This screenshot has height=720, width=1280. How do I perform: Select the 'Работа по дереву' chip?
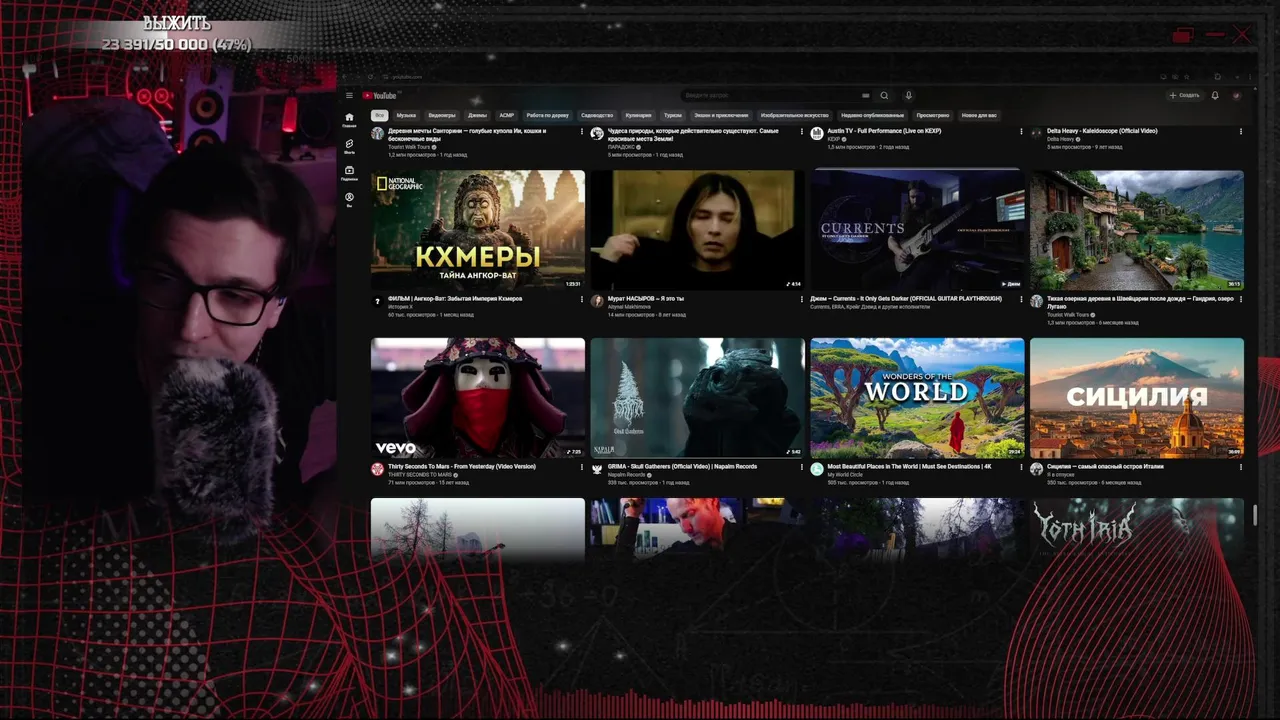[548, 115]
